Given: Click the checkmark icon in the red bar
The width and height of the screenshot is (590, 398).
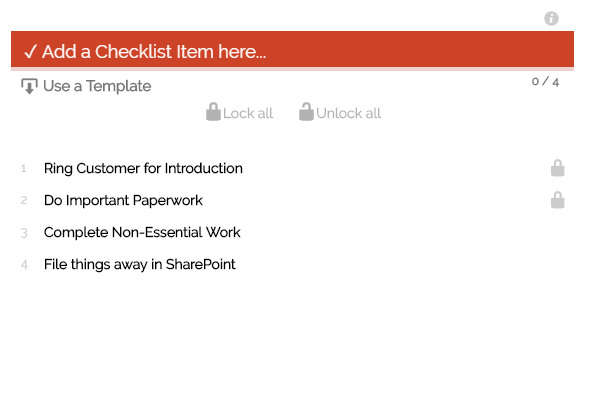Looking at the screenshot, I should [x=30, y=52].
